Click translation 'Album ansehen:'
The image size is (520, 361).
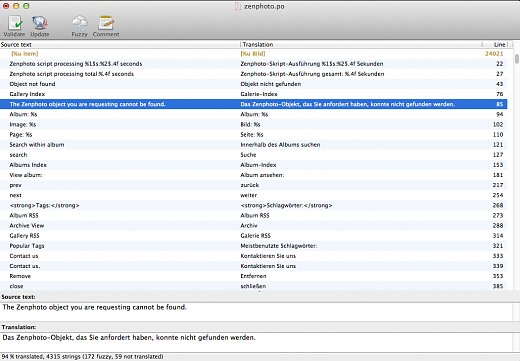[x=262, y=175]
